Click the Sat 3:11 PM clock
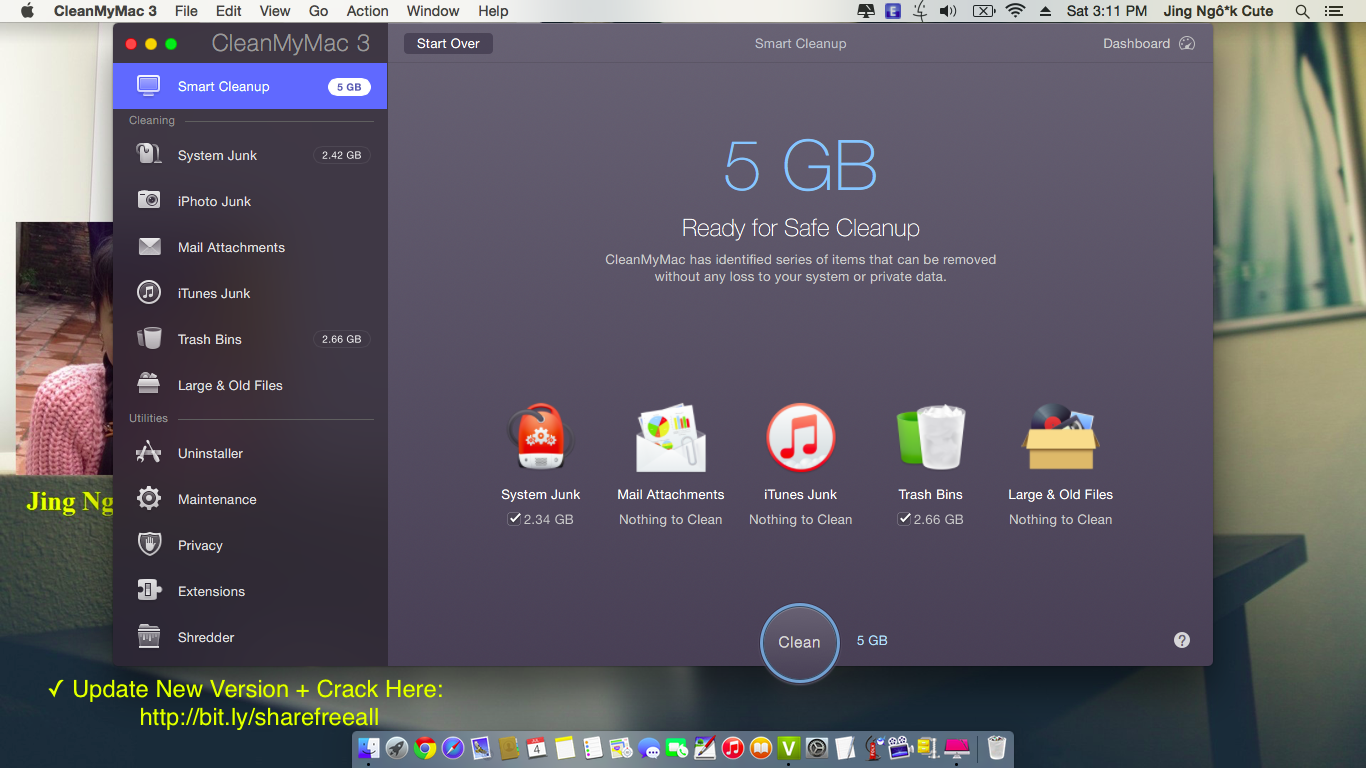 tap(1106, 11)
